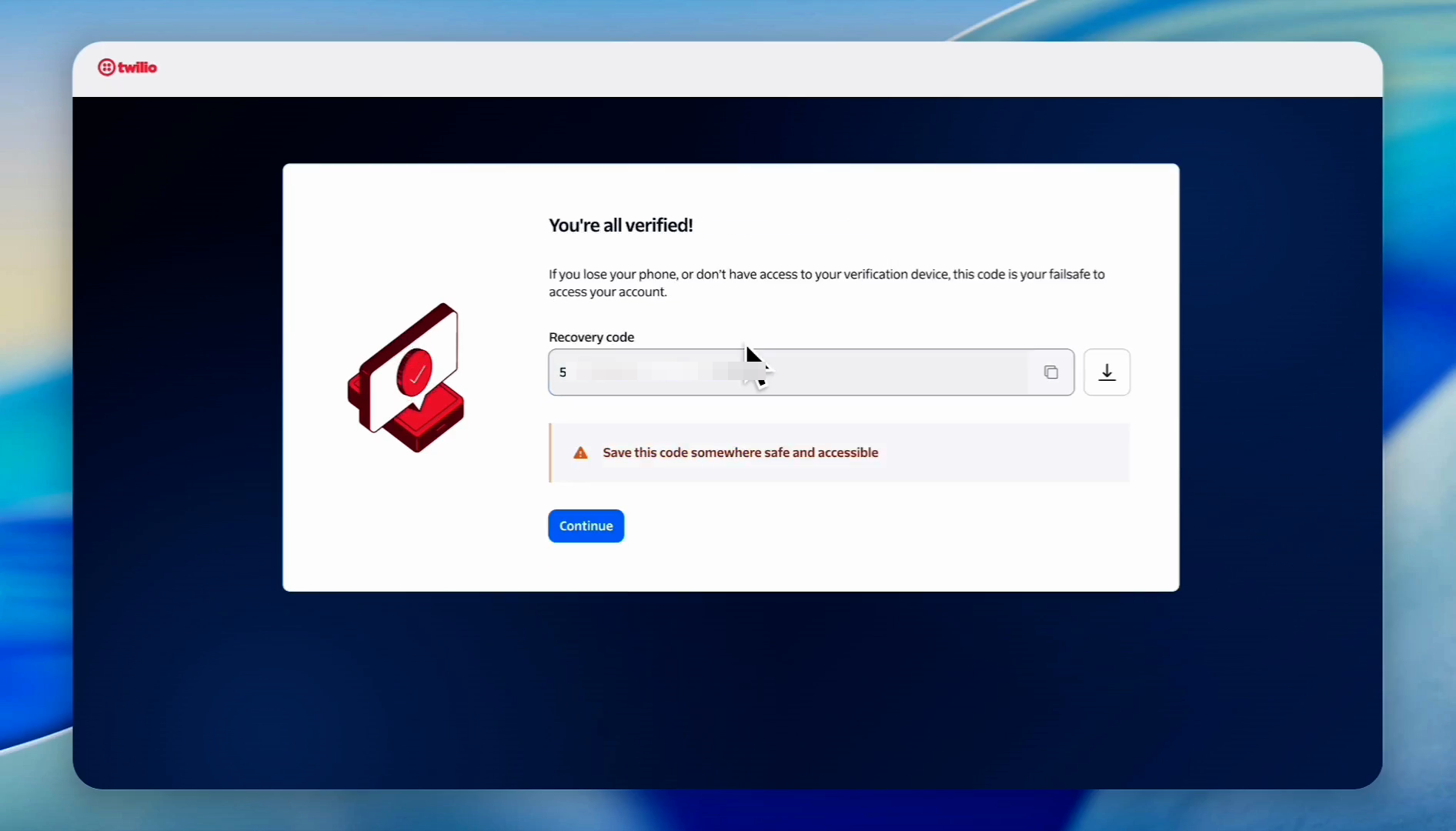Click the leading digit 5 in recovery code
The image size is (1456, 831).
(x=563, y=372)
